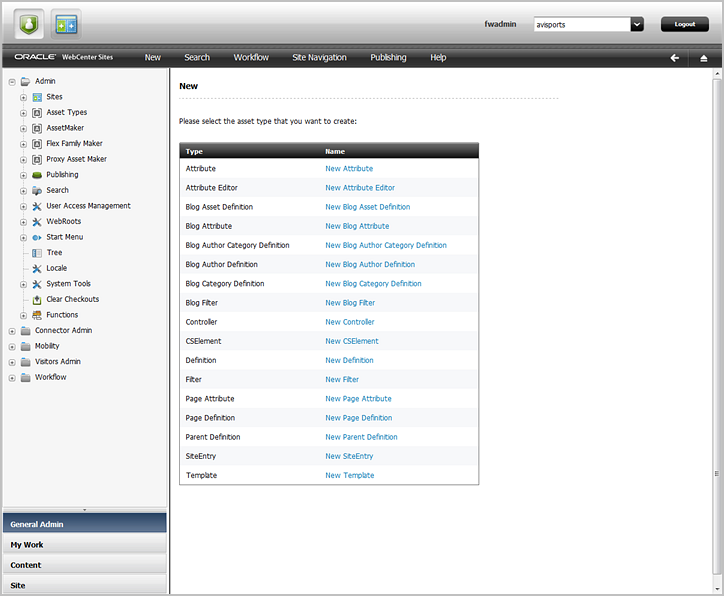Click the Start Menu node icon
724x596 pixels.
click(37, 237)
